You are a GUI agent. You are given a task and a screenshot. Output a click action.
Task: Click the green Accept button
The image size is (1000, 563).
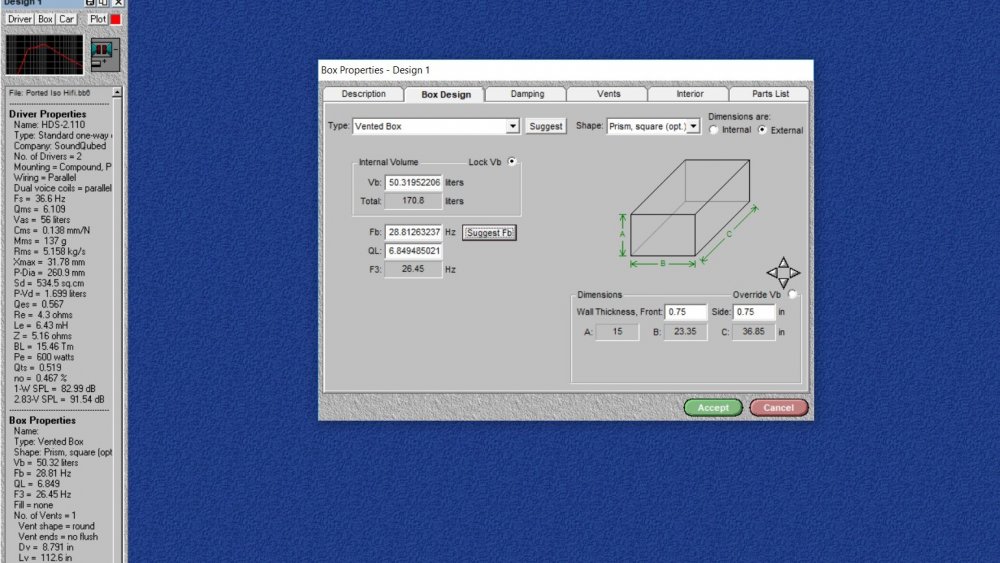(713, 407)
